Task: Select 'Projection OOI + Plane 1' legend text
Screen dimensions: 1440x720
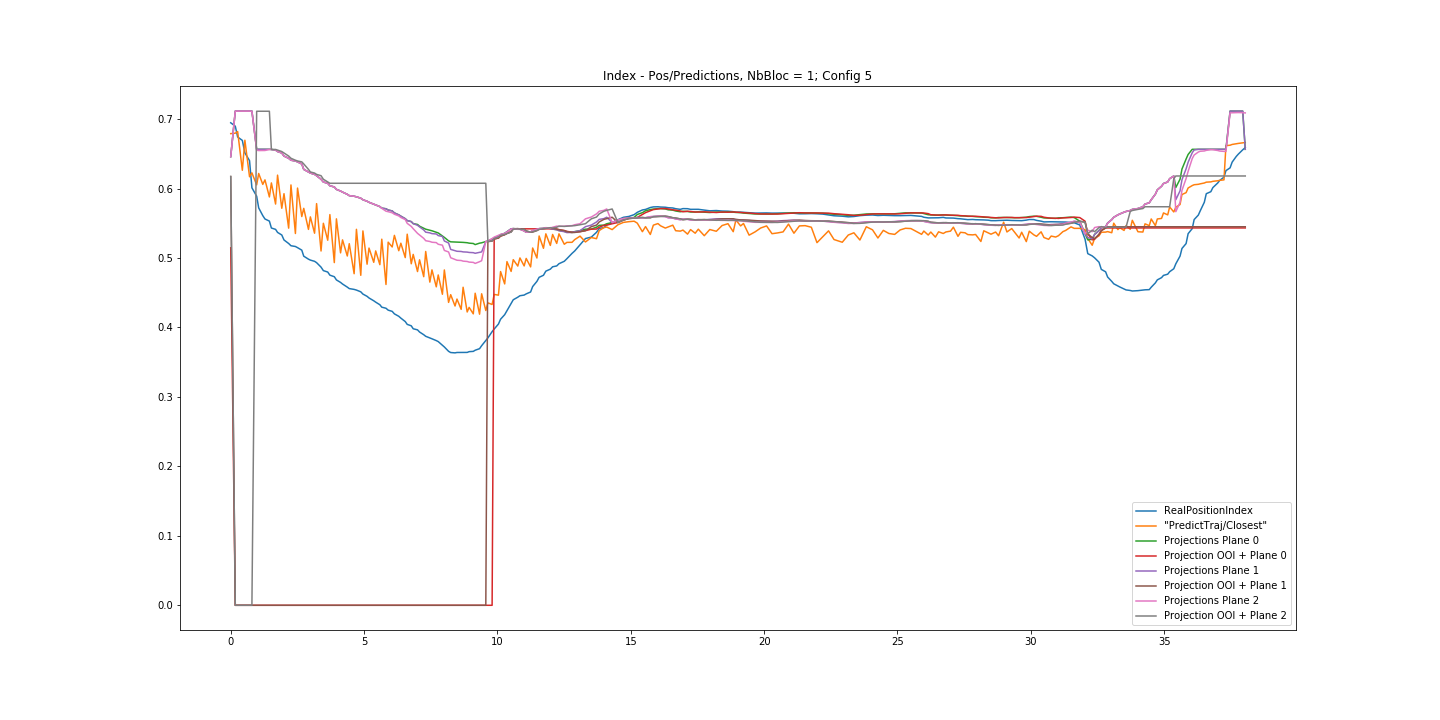Action: point(1225,585)
